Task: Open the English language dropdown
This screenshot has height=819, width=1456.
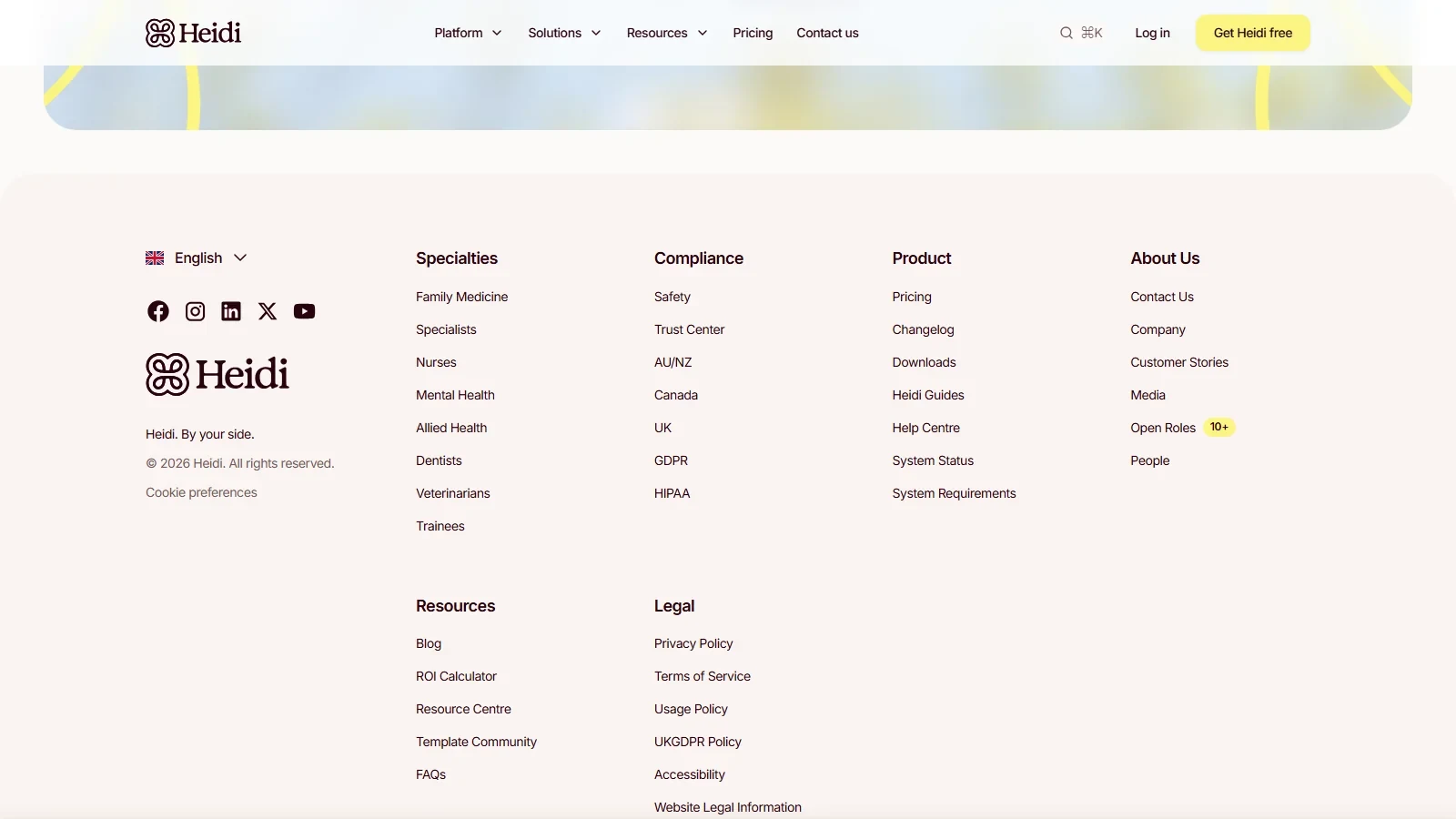Action: coord(197,258)
